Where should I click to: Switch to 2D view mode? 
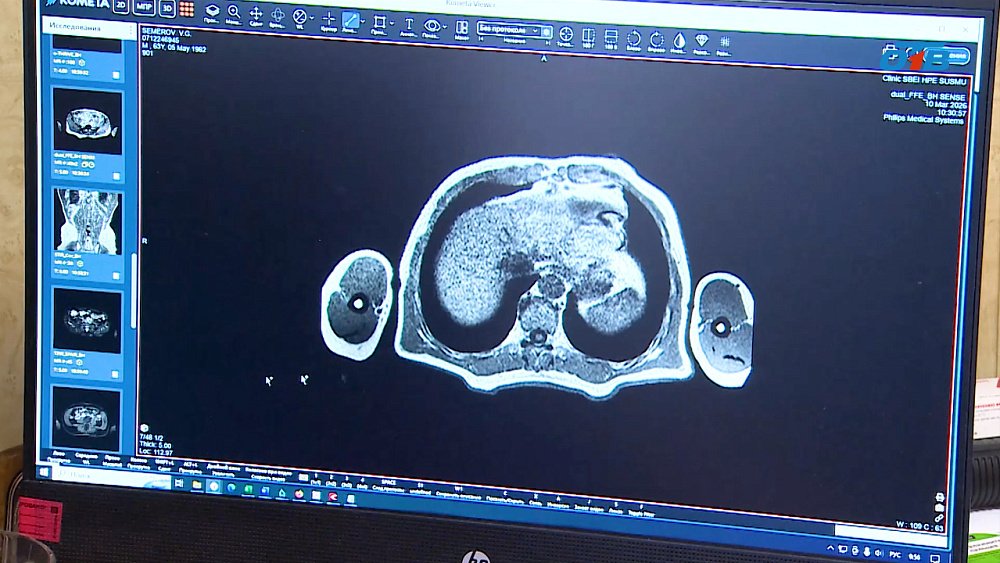121,6
